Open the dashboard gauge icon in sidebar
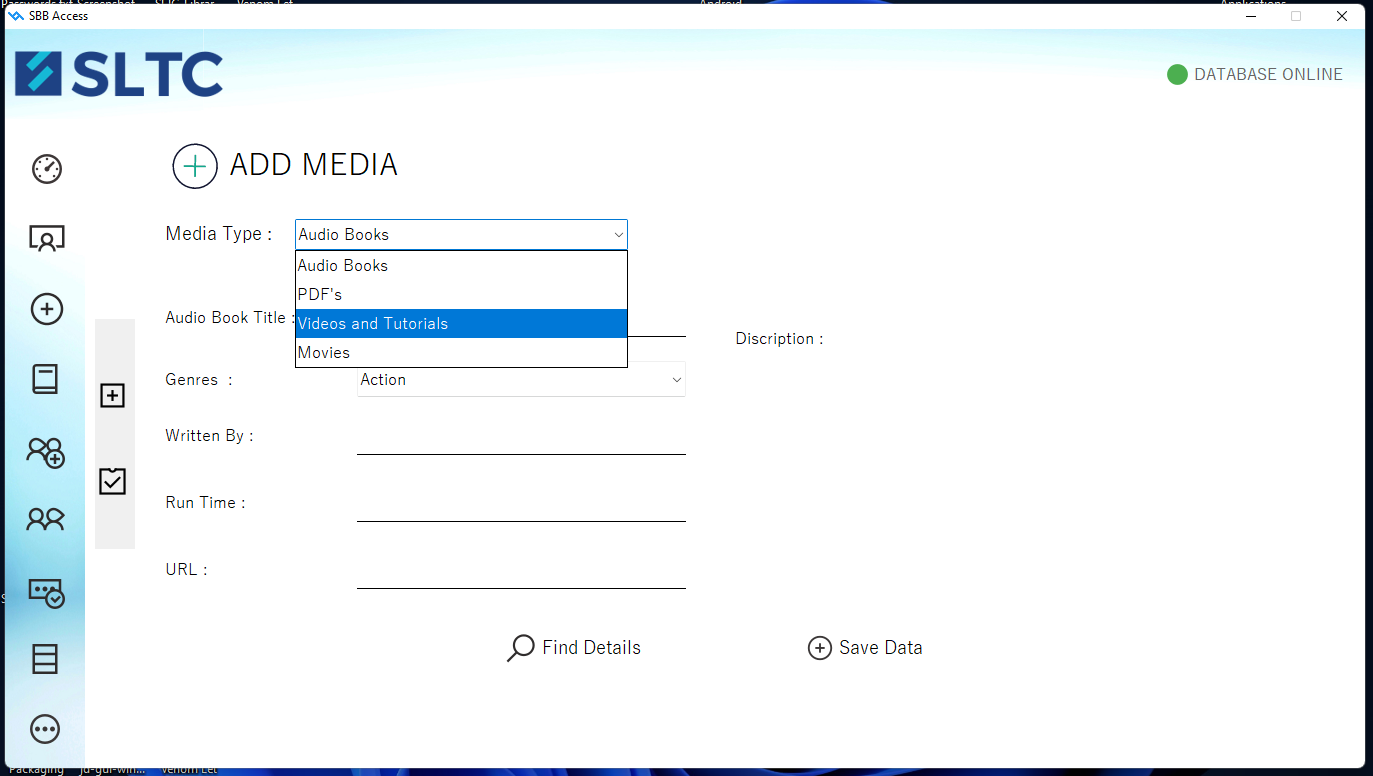Viewport: 1373px width, 776px height. (47, 169)
